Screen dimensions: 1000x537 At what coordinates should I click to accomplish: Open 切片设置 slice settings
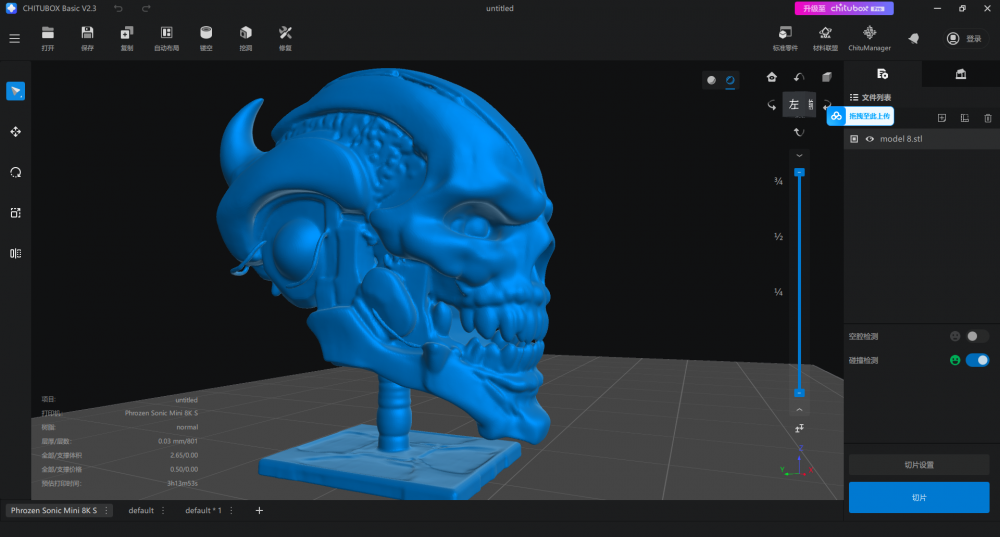click(x=919, y=465)
